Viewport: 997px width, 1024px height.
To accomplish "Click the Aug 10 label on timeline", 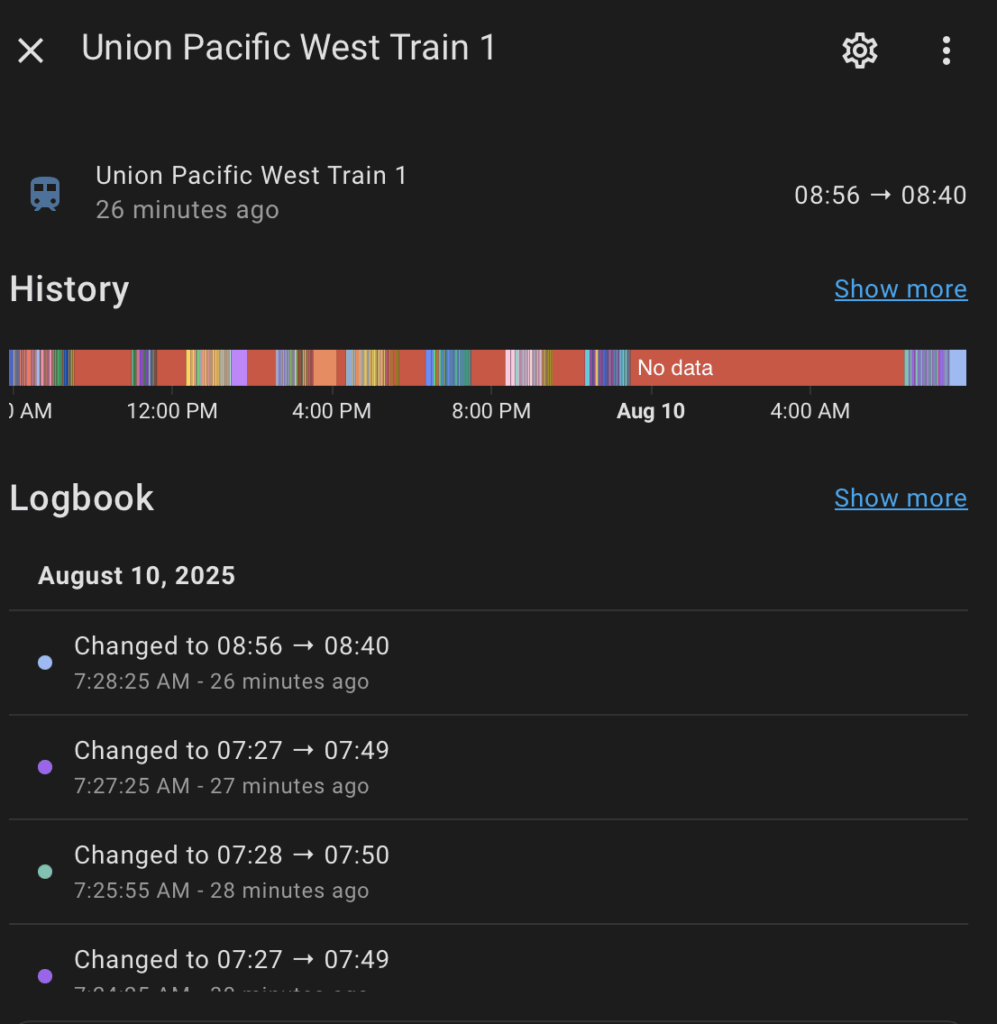I will point(651,411).
